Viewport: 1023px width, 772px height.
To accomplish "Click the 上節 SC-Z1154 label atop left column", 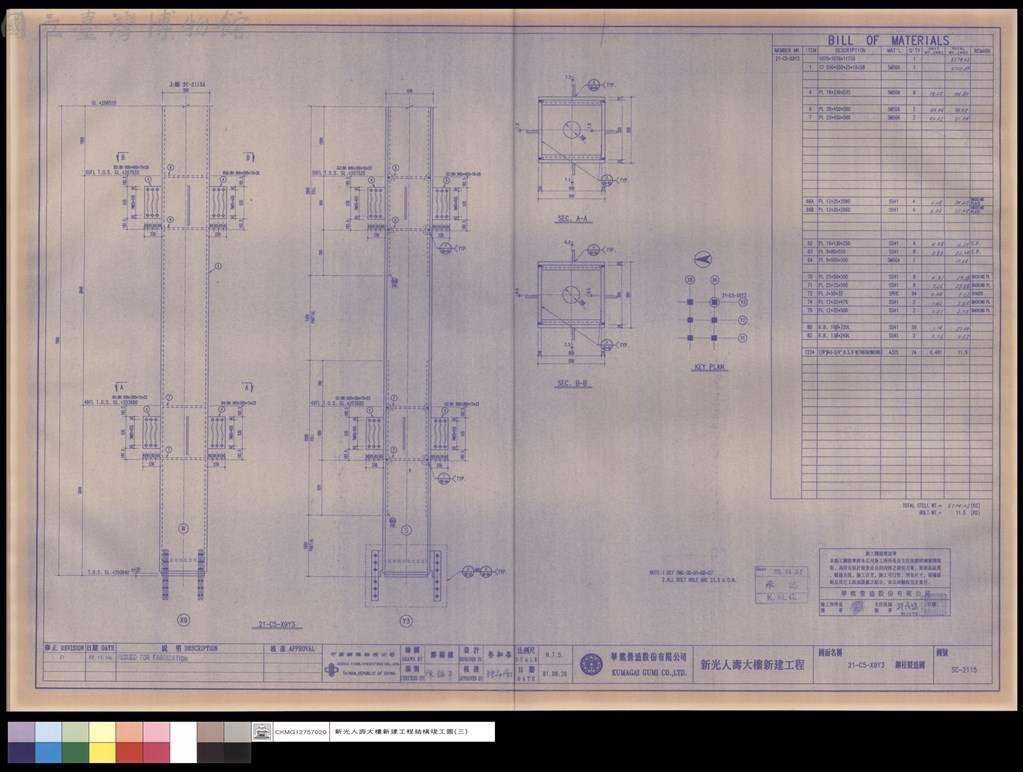I will pyautogui.click(x=187, y=85).
